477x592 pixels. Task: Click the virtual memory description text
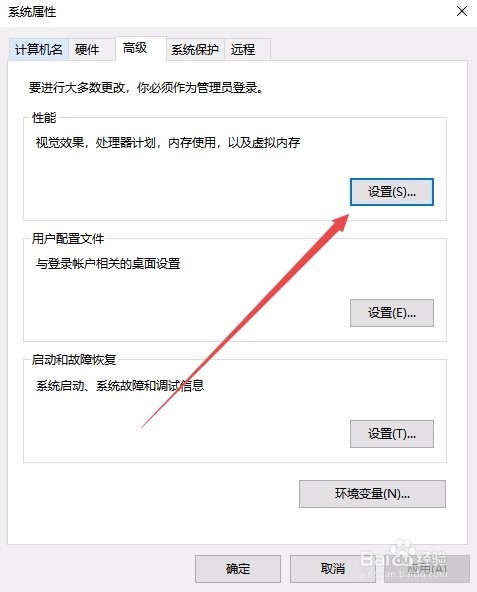coord(168,143)
